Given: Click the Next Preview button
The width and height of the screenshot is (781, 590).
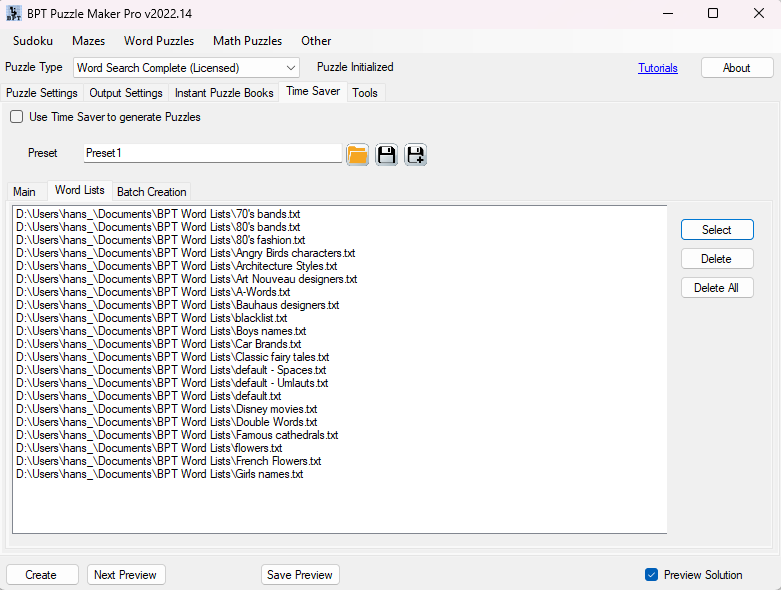Looking at the screenshot, I should tap(126, 575).
